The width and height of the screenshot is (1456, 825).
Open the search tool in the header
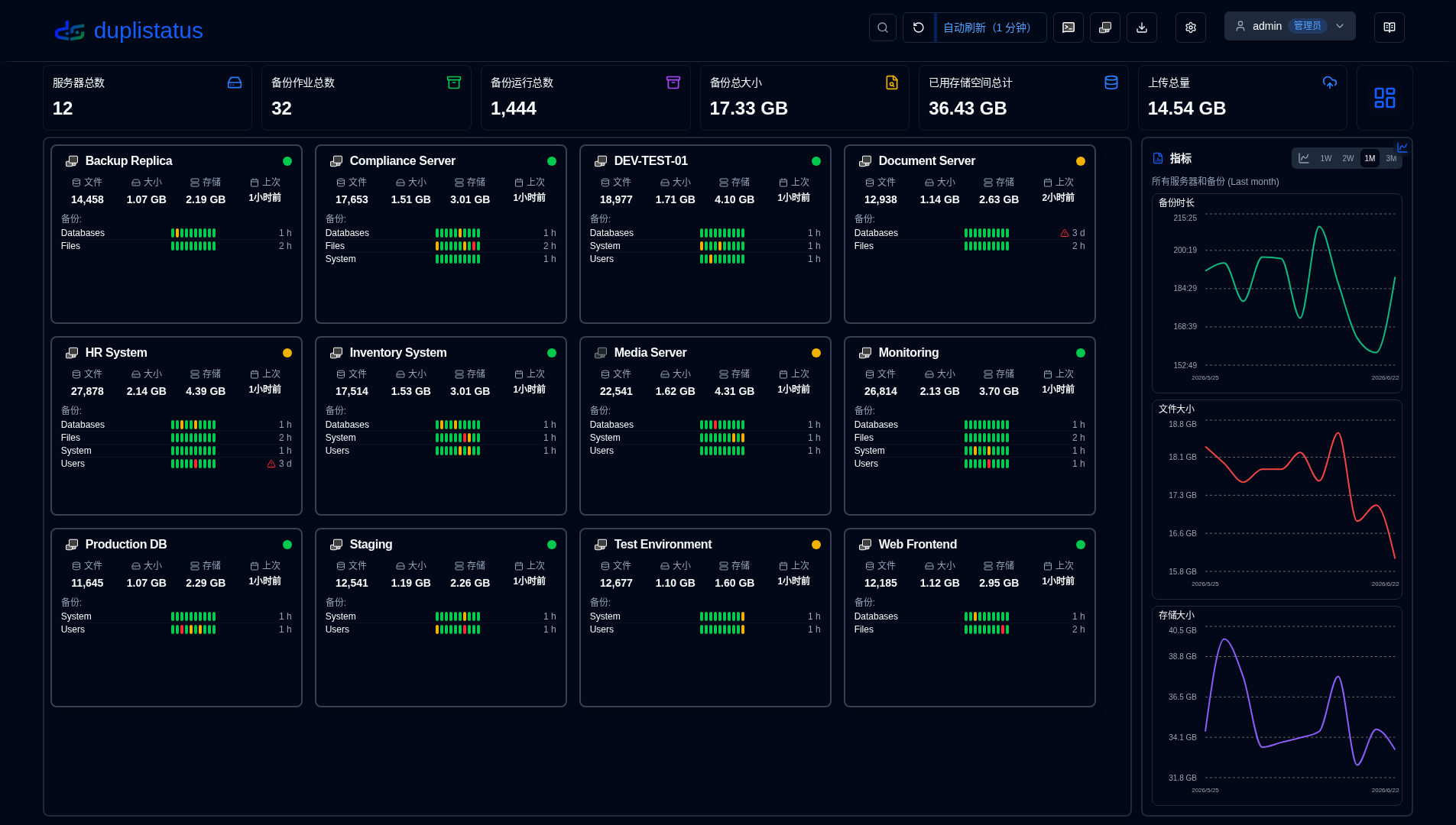(882, 27)
